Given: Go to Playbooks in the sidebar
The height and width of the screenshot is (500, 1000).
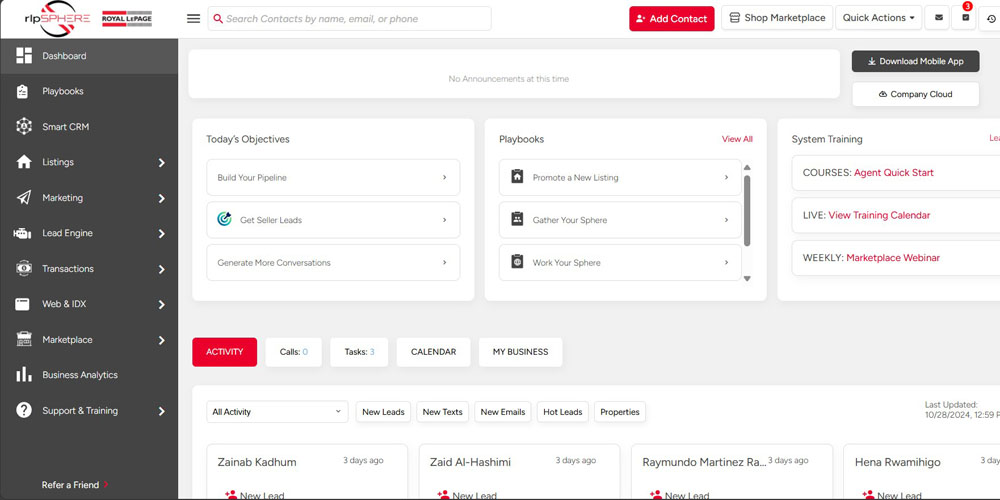Looking at the screenshot, I should (x=62, y=91).
